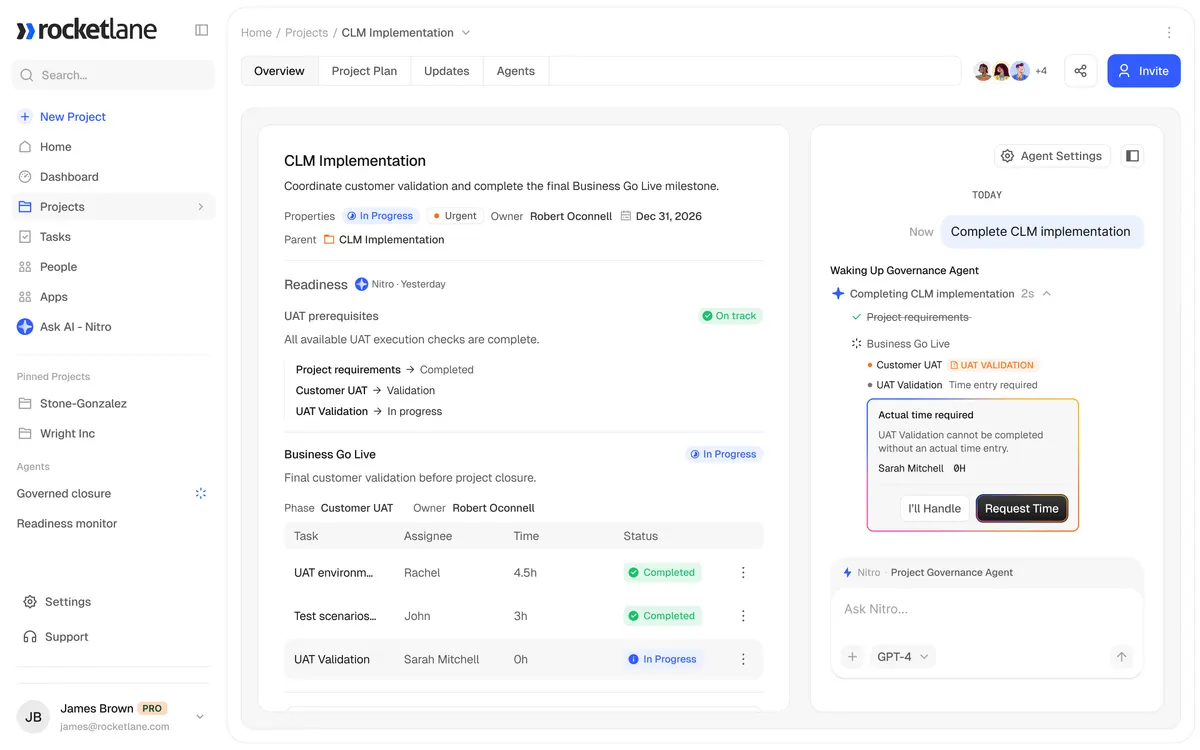Click the 4.5h time cell
Viewport: 1200px width, 750px height.
pyautogui.click(x=526, y=573)
